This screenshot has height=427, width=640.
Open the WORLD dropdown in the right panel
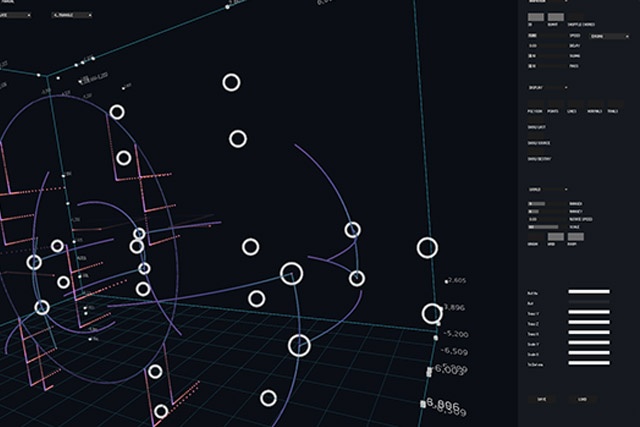click(547, 189)
